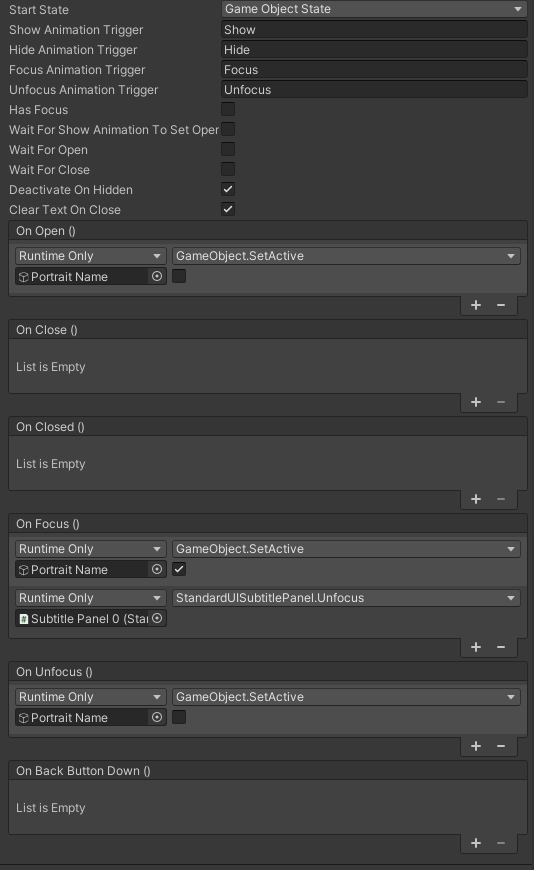This screenshot has height=870, width=534.
Task: Open StandardUISubtitlePanel.Unfocus function dropdown
Action: click(346, 598)
